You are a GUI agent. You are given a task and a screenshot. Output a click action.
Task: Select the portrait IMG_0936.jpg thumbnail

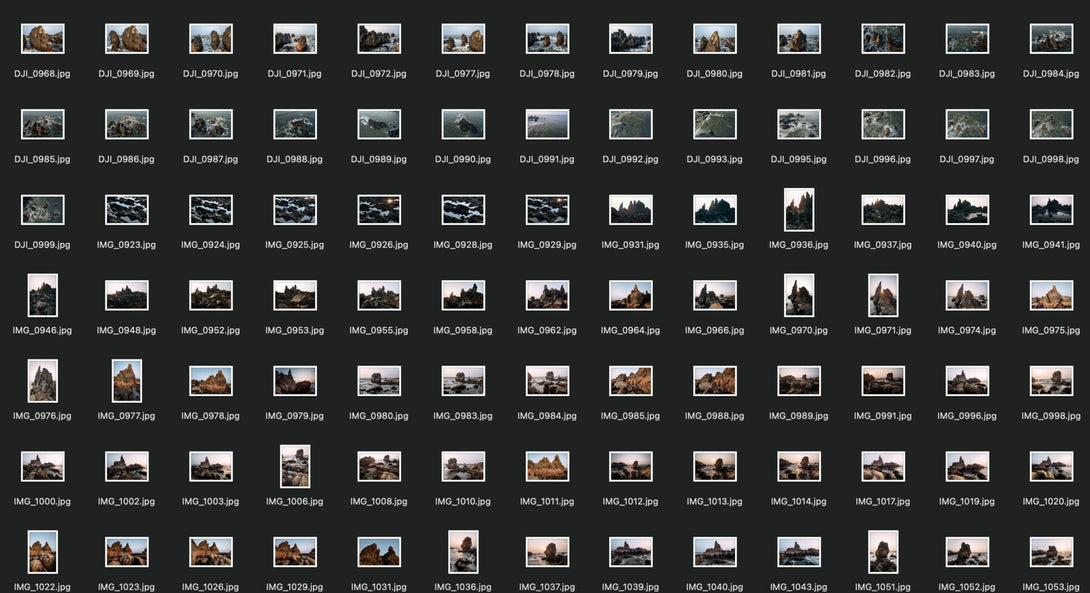799,209
